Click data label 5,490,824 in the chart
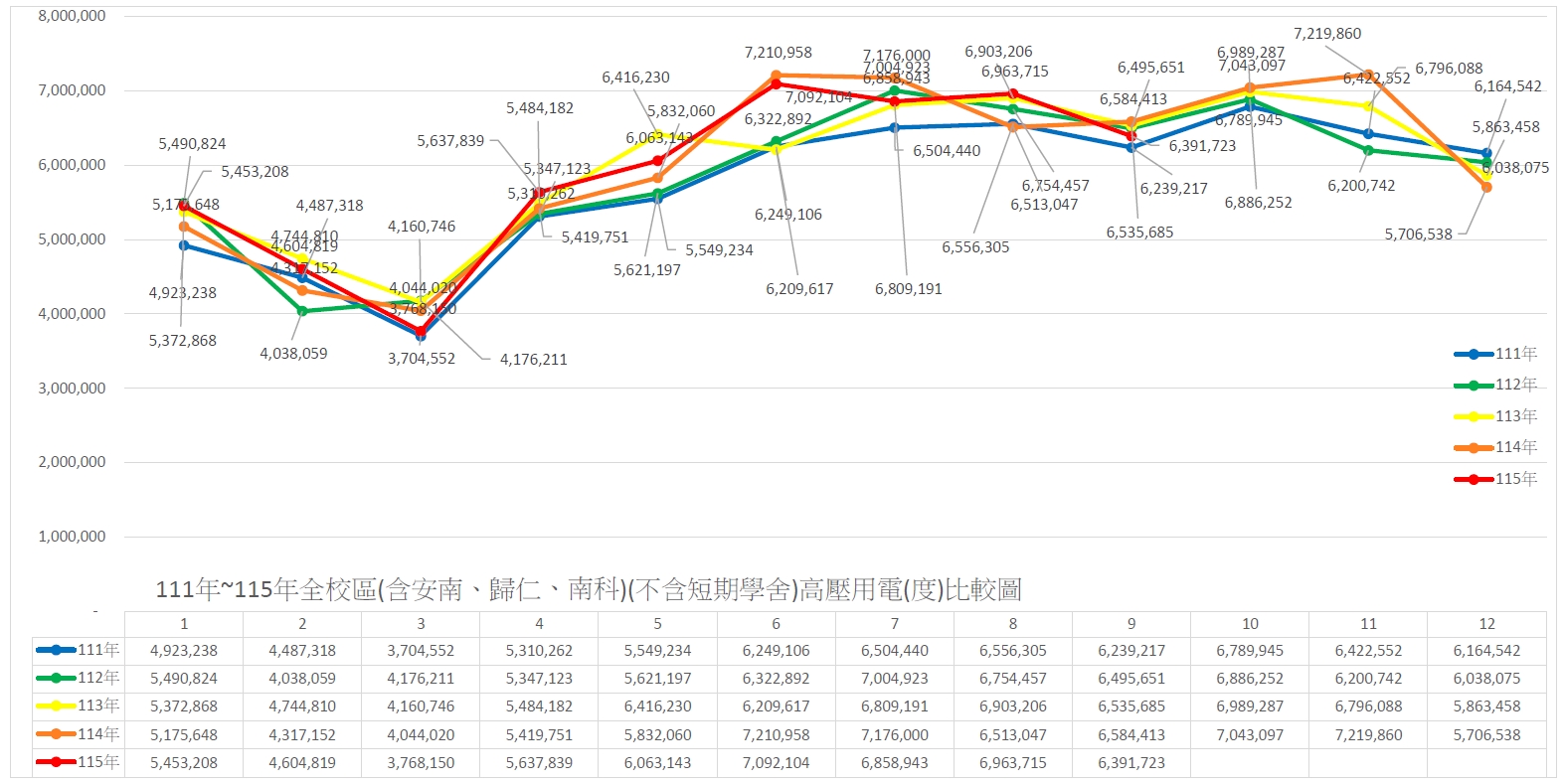 (192, 144)
